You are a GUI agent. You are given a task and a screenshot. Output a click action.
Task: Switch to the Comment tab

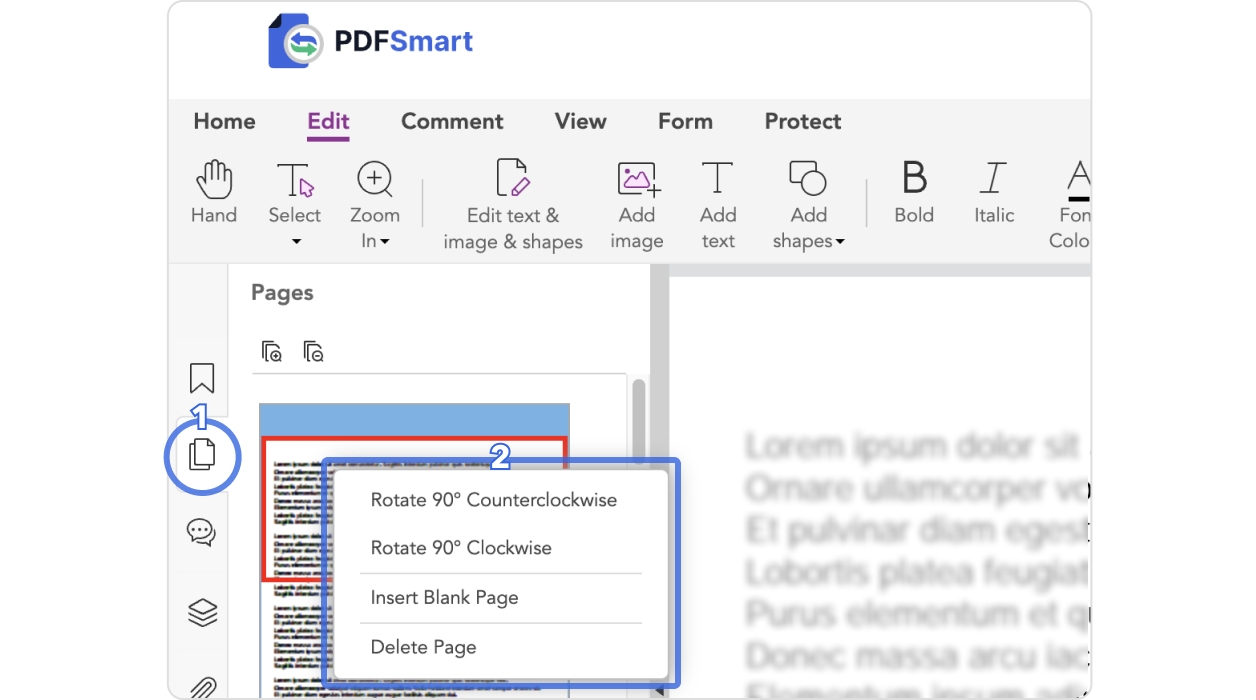point(452,121)
